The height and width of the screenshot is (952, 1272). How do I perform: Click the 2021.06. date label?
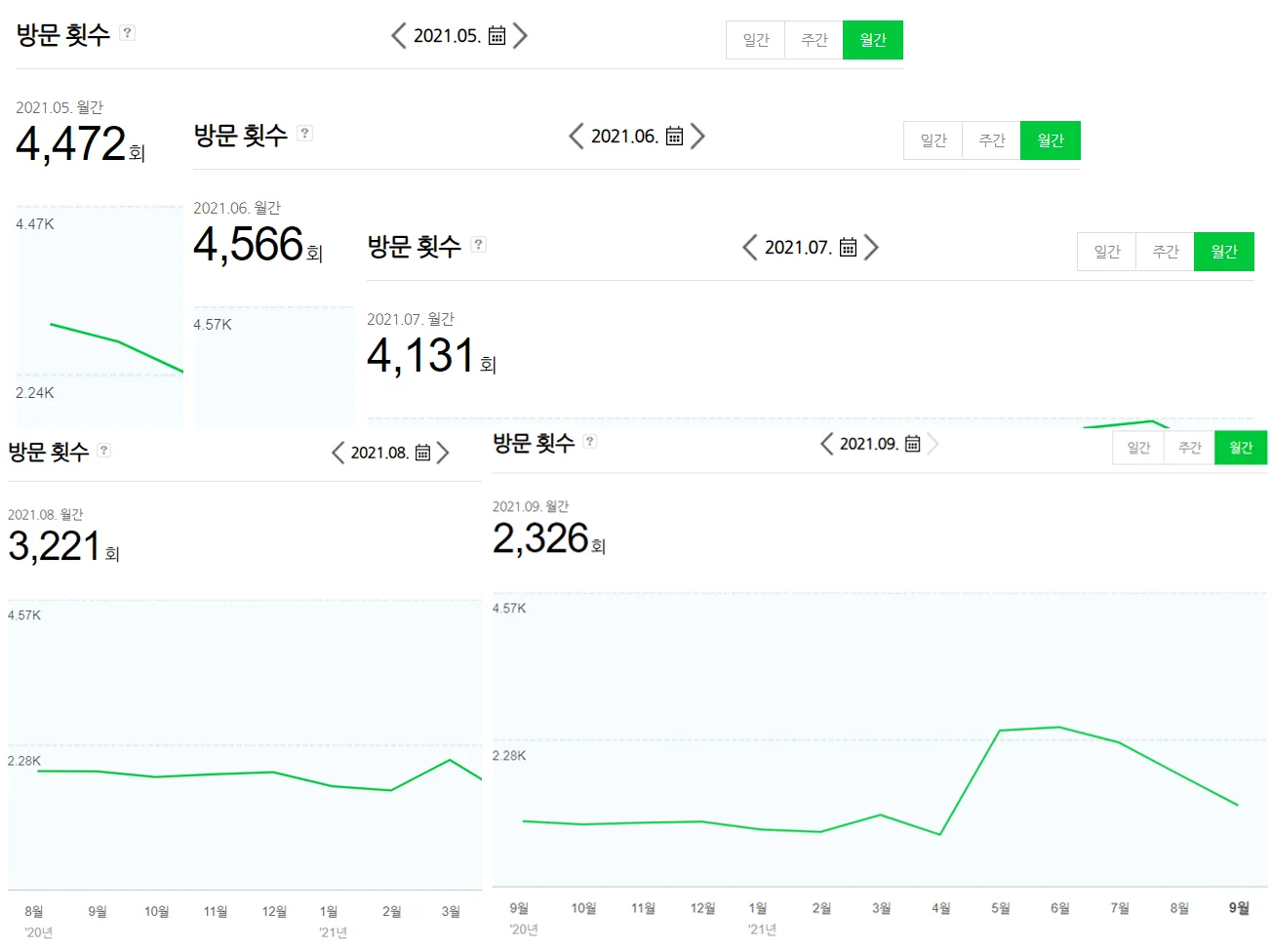[x=624, y=137]
